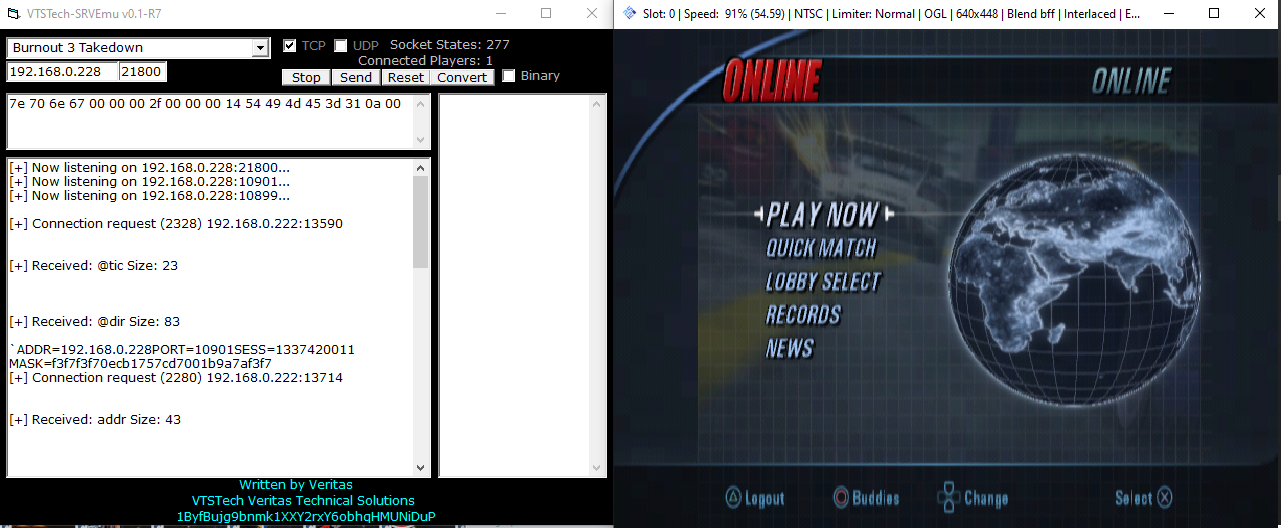Screen dimensions: 1281x528
Task: Click the circle Buddies button icon
Action: (841, 497)
